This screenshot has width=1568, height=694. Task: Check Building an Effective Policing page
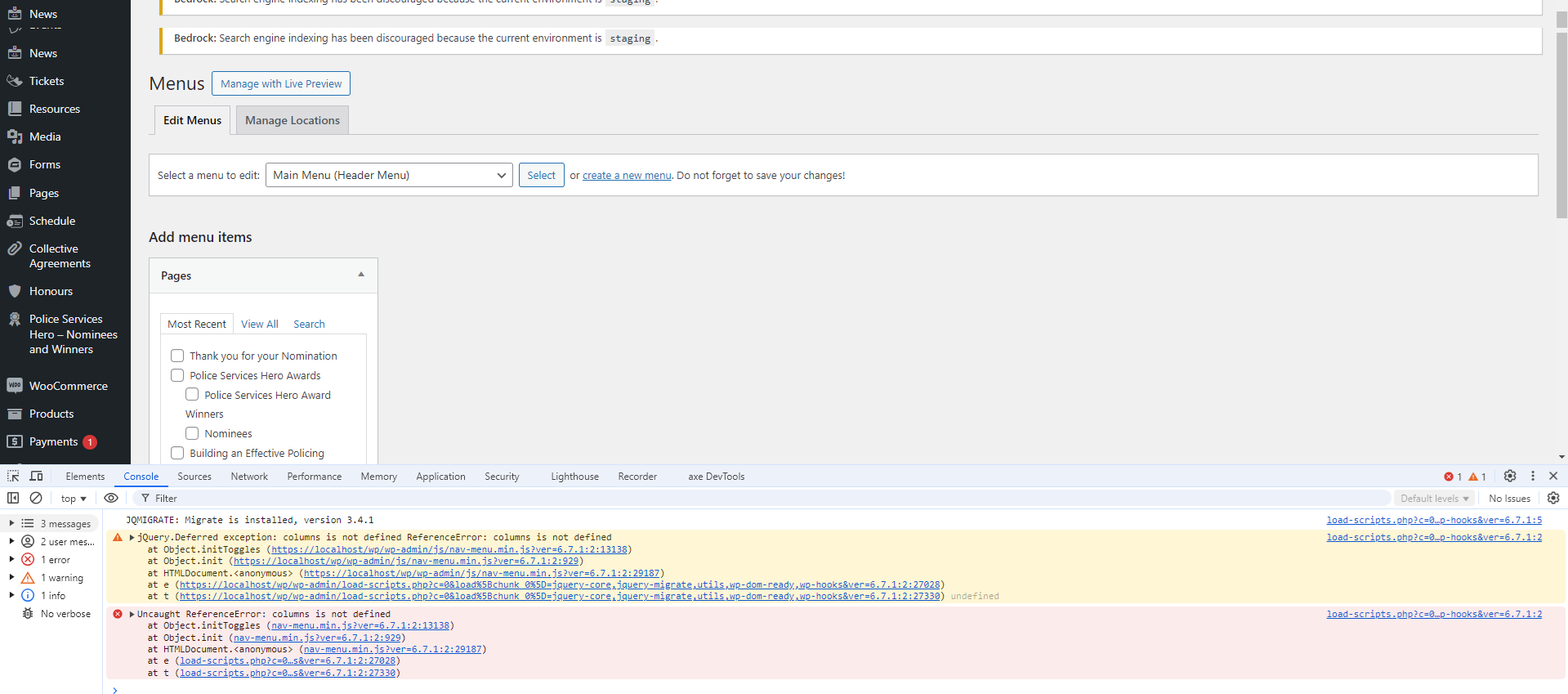coord(177,453)
